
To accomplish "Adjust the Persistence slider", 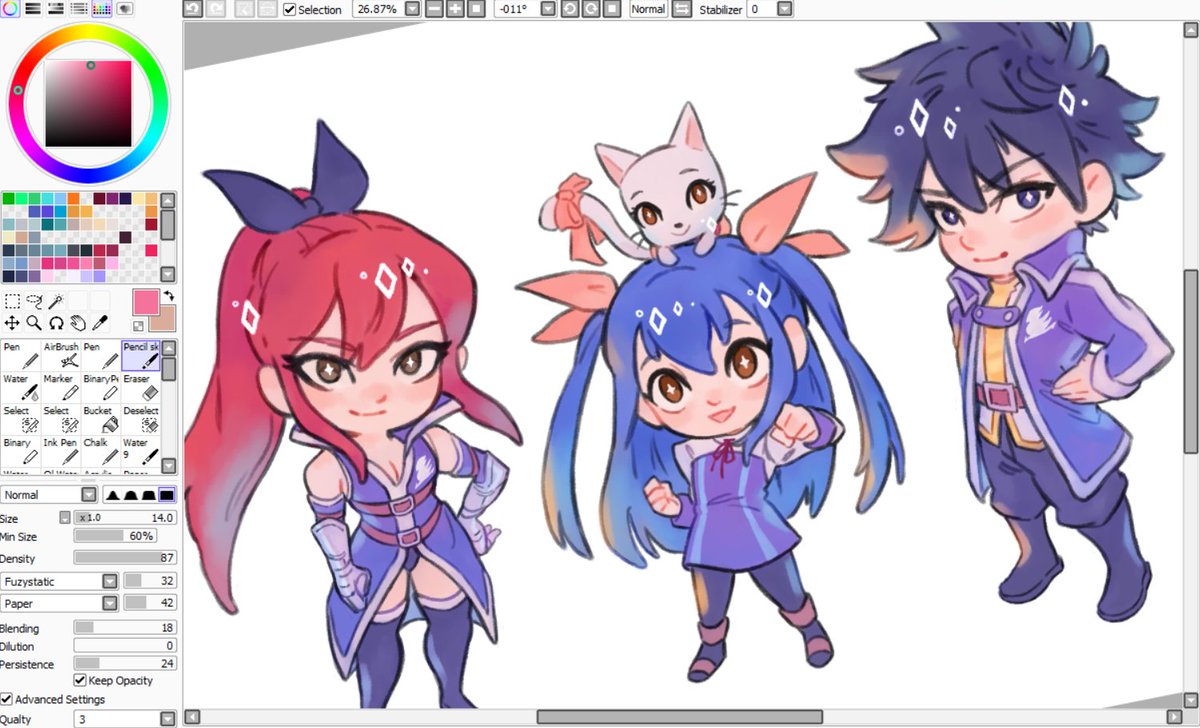I will click(x=125, y=664).
